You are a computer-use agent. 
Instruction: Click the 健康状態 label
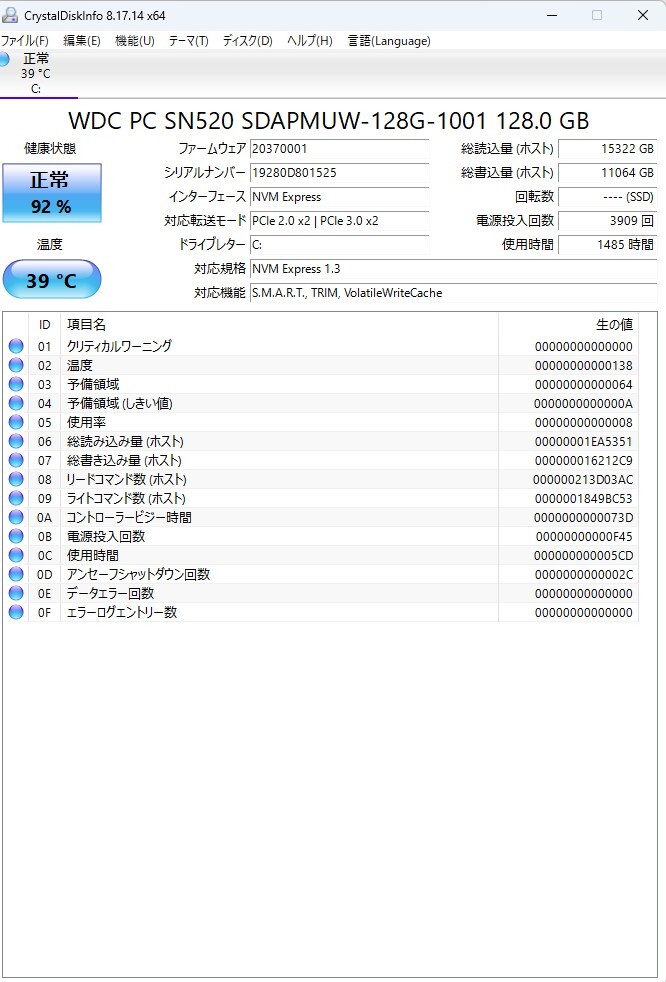pyautogui.click(x=50, y=148)
